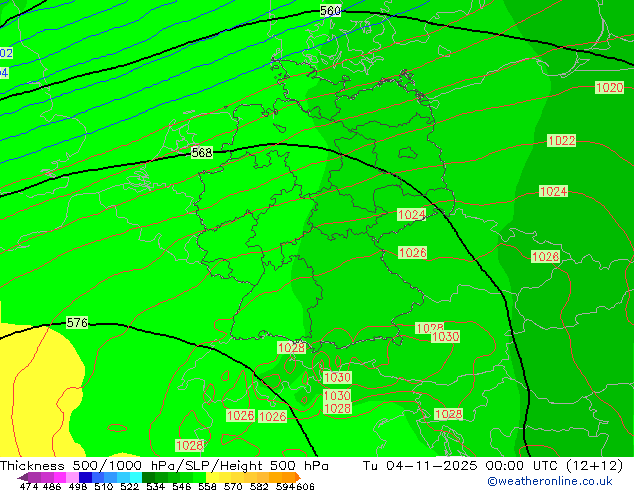This screenshot has width=634, height=490.
Task: Click the 1028 label directly beneath the stacked 1030 labels
Action: (x=337, y=408)
